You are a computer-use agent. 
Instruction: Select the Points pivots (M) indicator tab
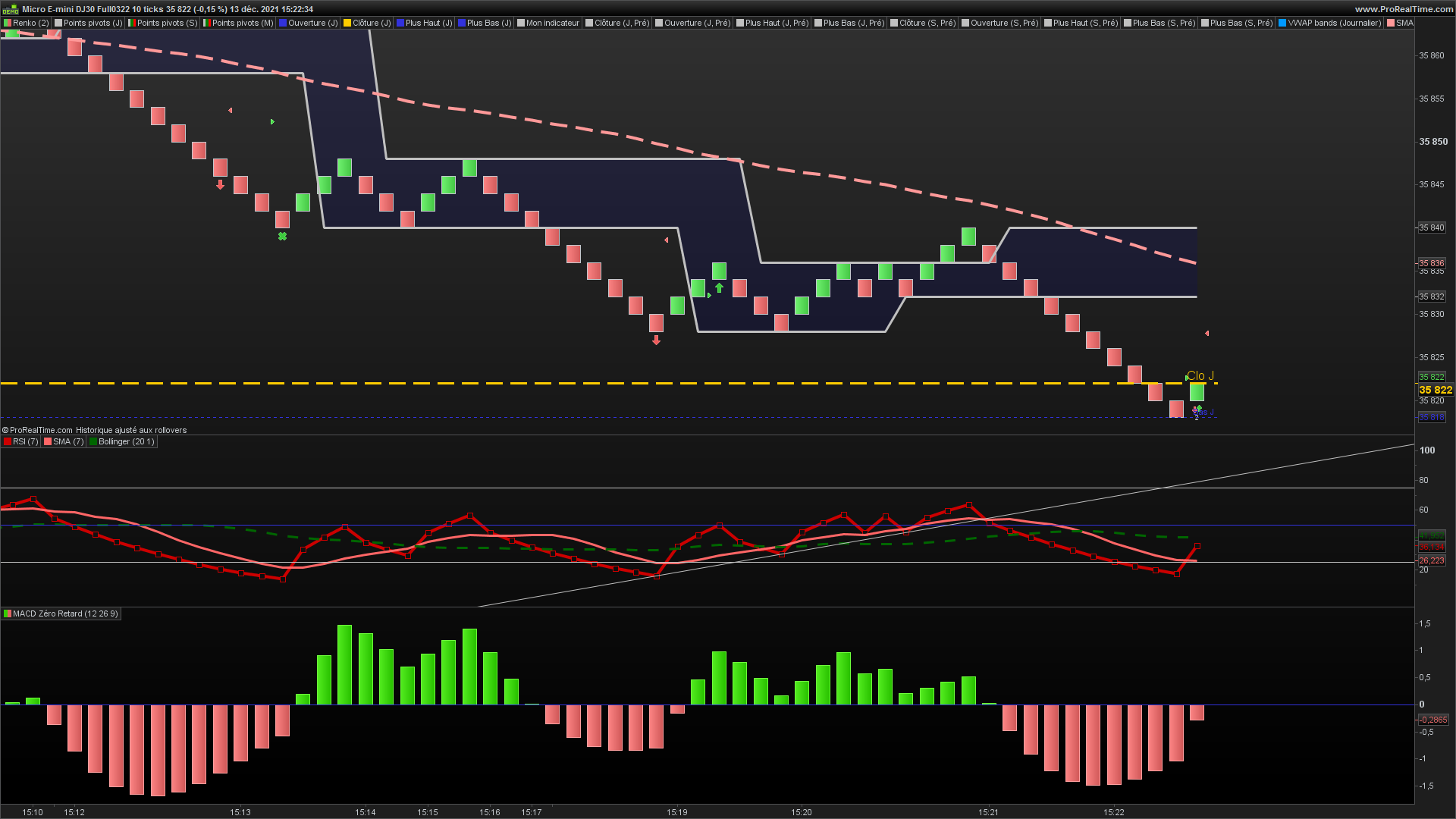tap(242, 23)
